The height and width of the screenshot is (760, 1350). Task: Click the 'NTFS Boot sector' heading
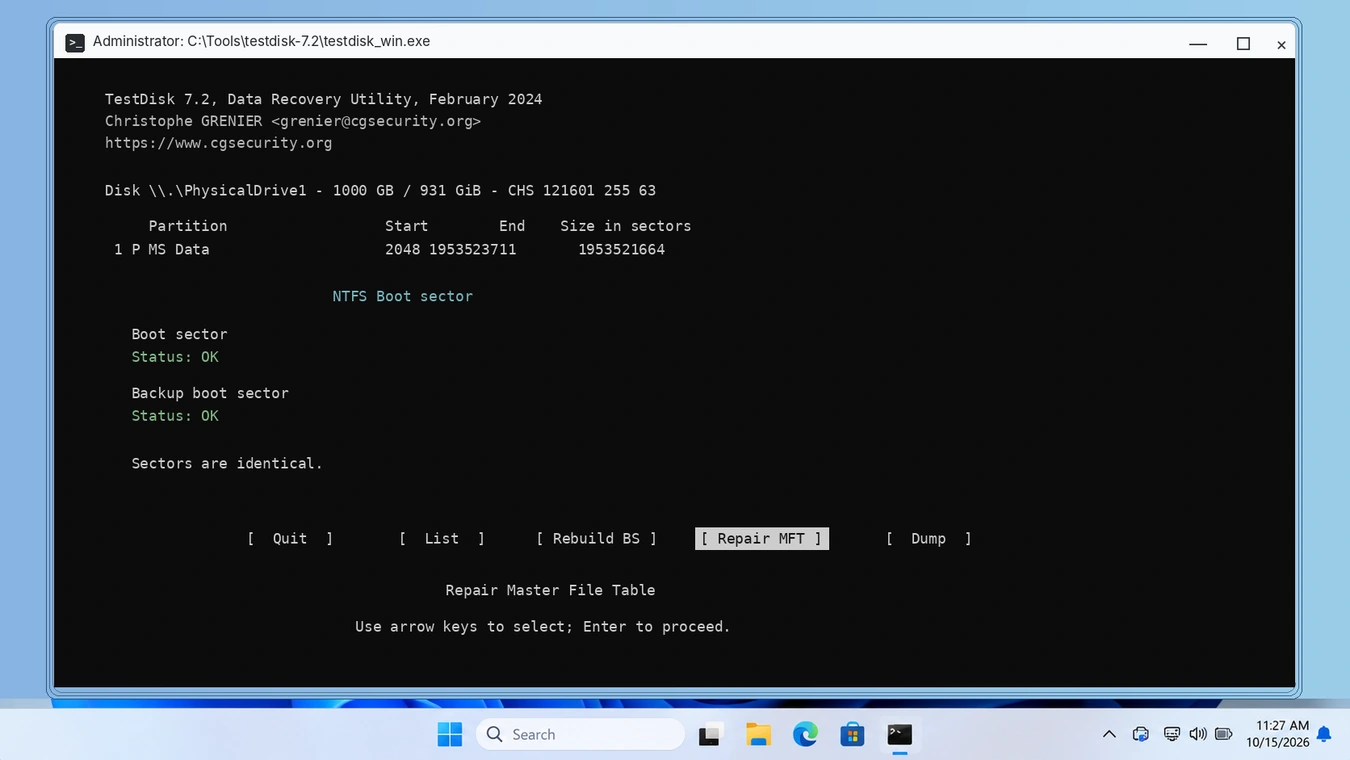tap(403, 296)
